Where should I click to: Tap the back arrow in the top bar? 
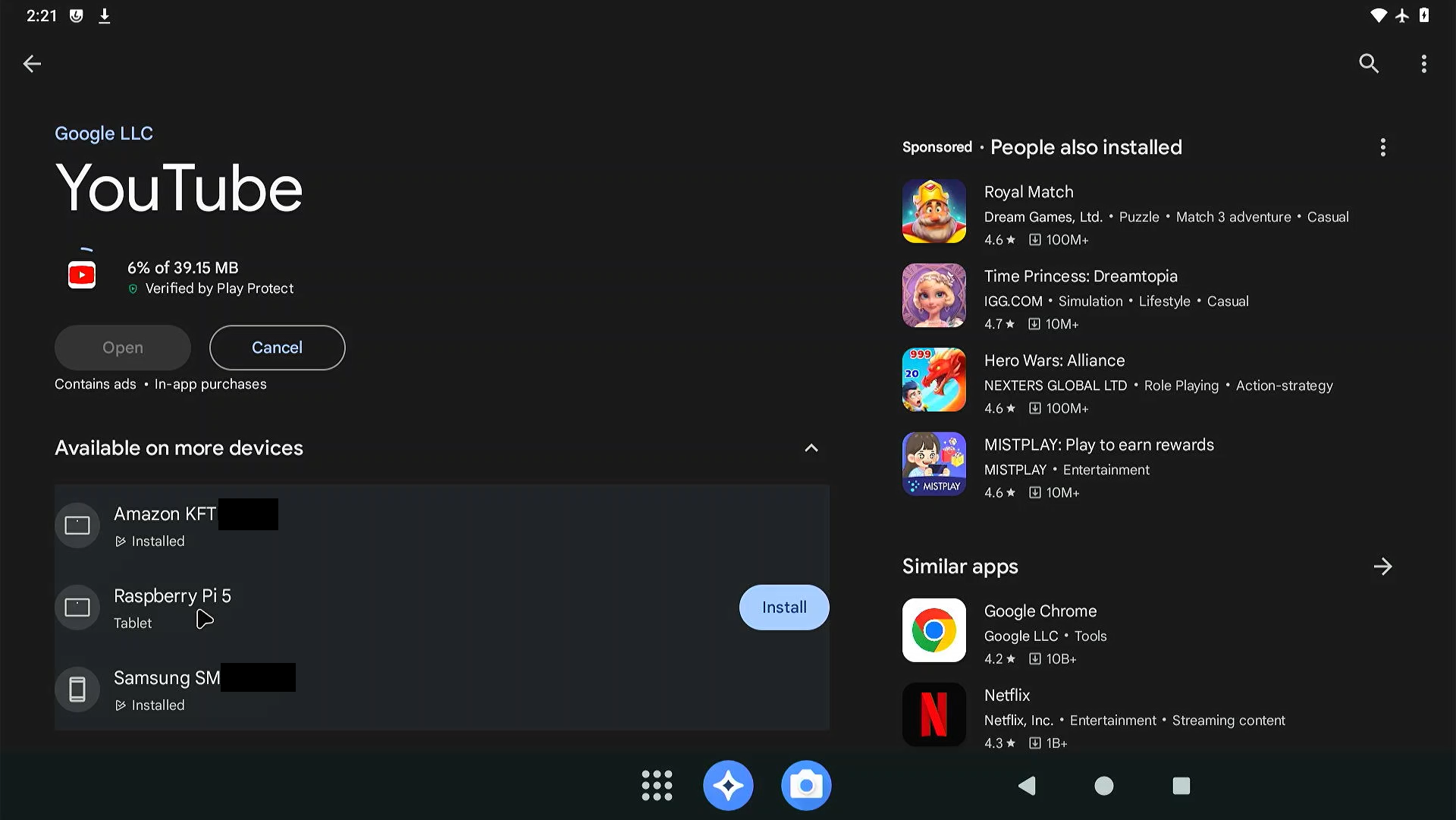coord(32,64)
